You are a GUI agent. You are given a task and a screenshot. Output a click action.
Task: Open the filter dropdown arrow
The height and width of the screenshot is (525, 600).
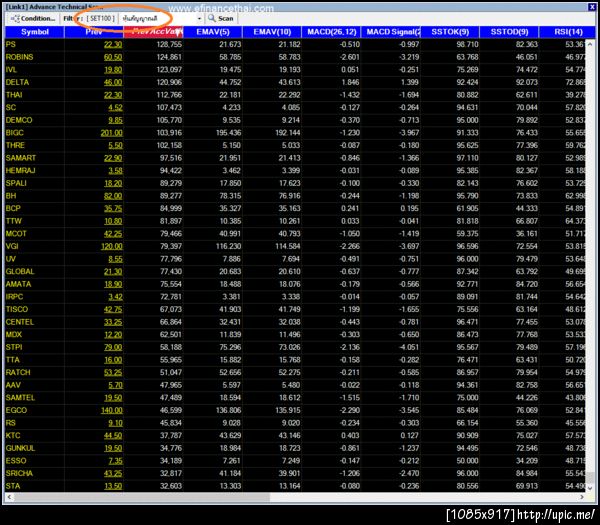point(199,18)
